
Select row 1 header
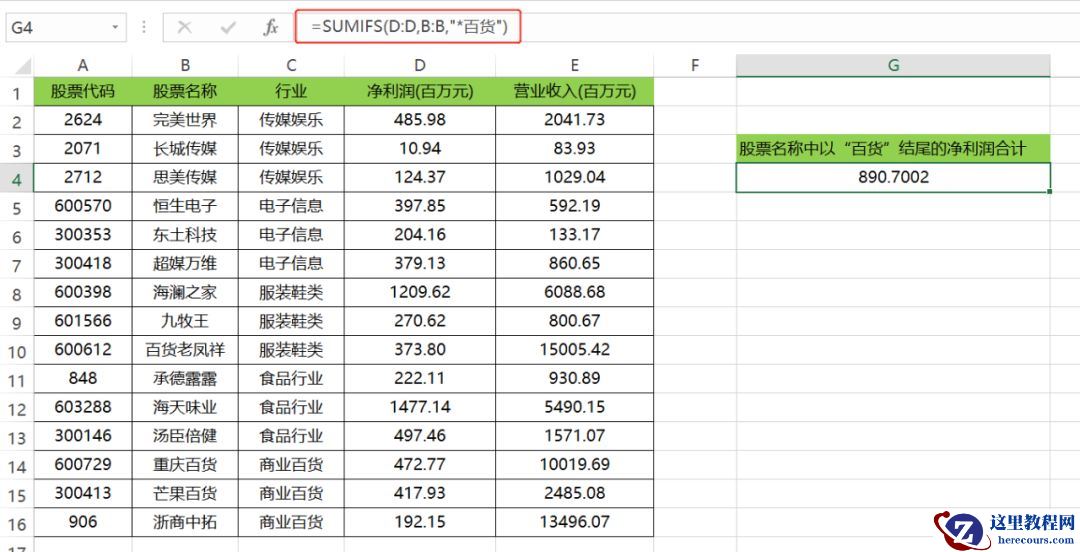pos(17,92)
